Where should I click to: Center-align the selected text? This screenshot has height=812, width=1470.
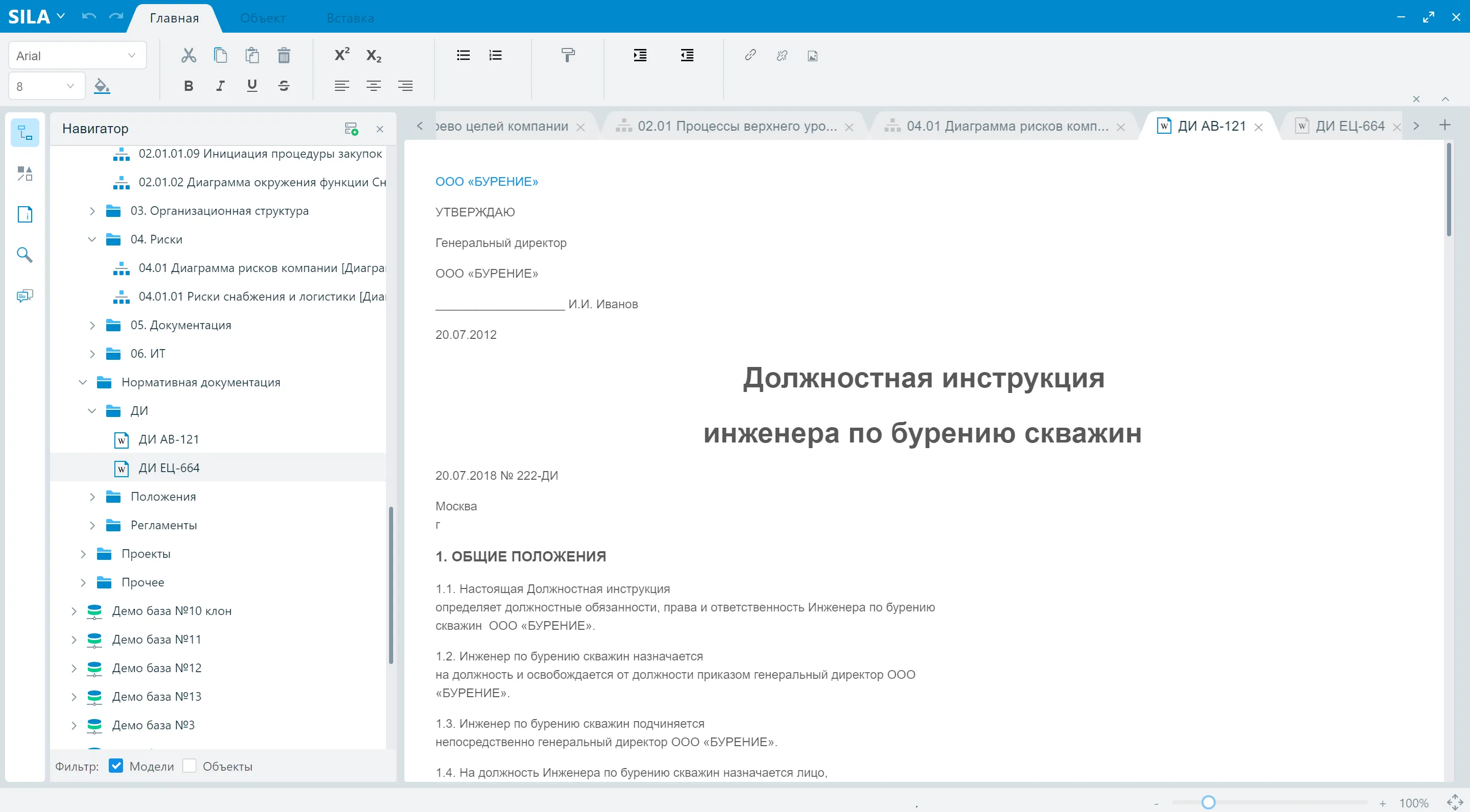tap(373, 86)
